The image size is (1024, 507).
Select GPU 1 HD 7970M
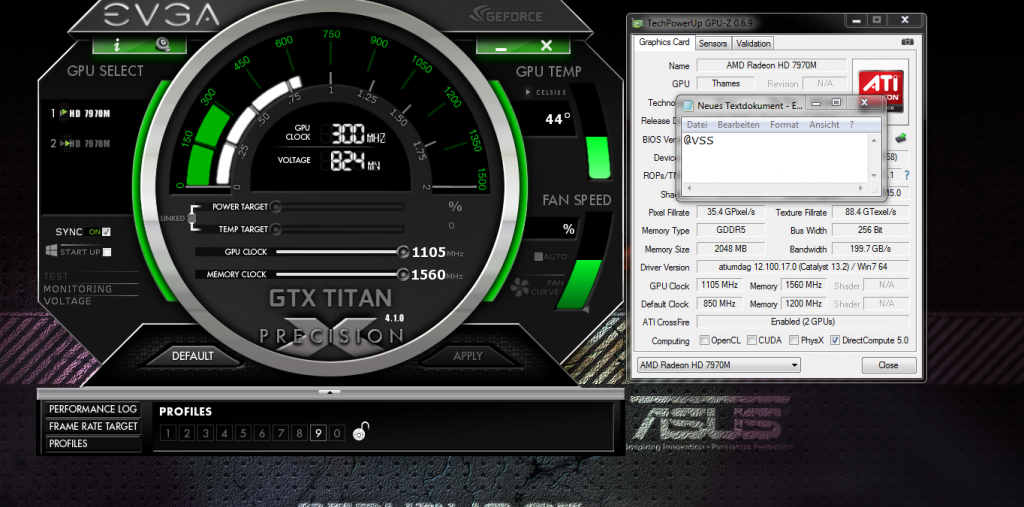pyautogui.click(x=81, y=113)
